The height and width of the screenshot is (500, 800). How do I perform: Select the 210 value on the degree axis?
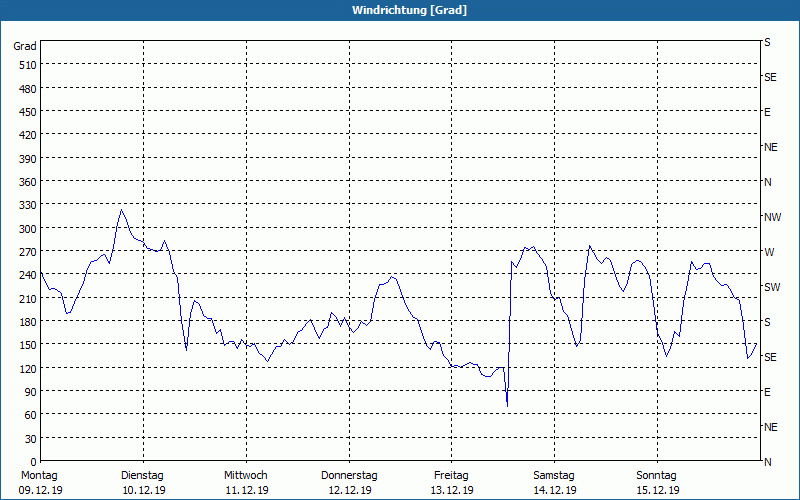[x=29, y=298]
